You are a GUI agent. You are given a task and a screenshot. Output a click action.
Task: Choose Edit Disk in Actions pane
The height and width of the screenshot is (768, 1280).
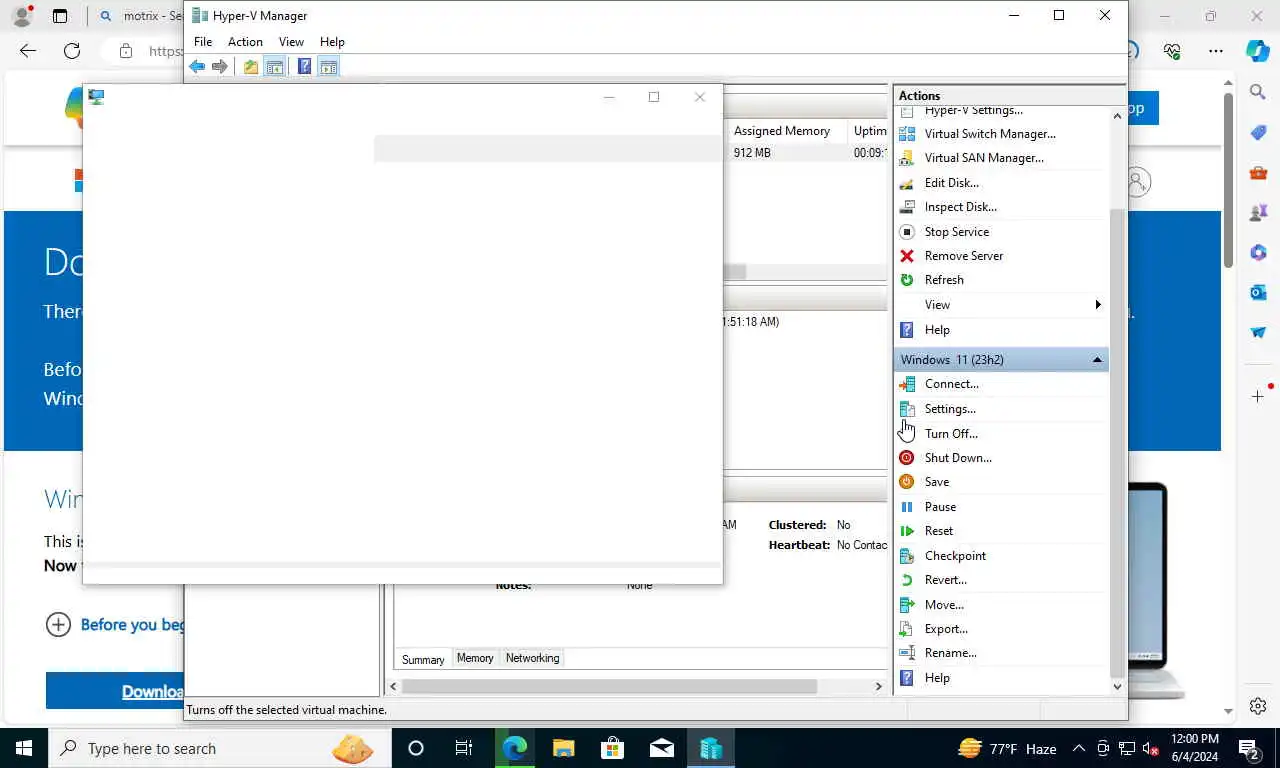tap(952, 183)
